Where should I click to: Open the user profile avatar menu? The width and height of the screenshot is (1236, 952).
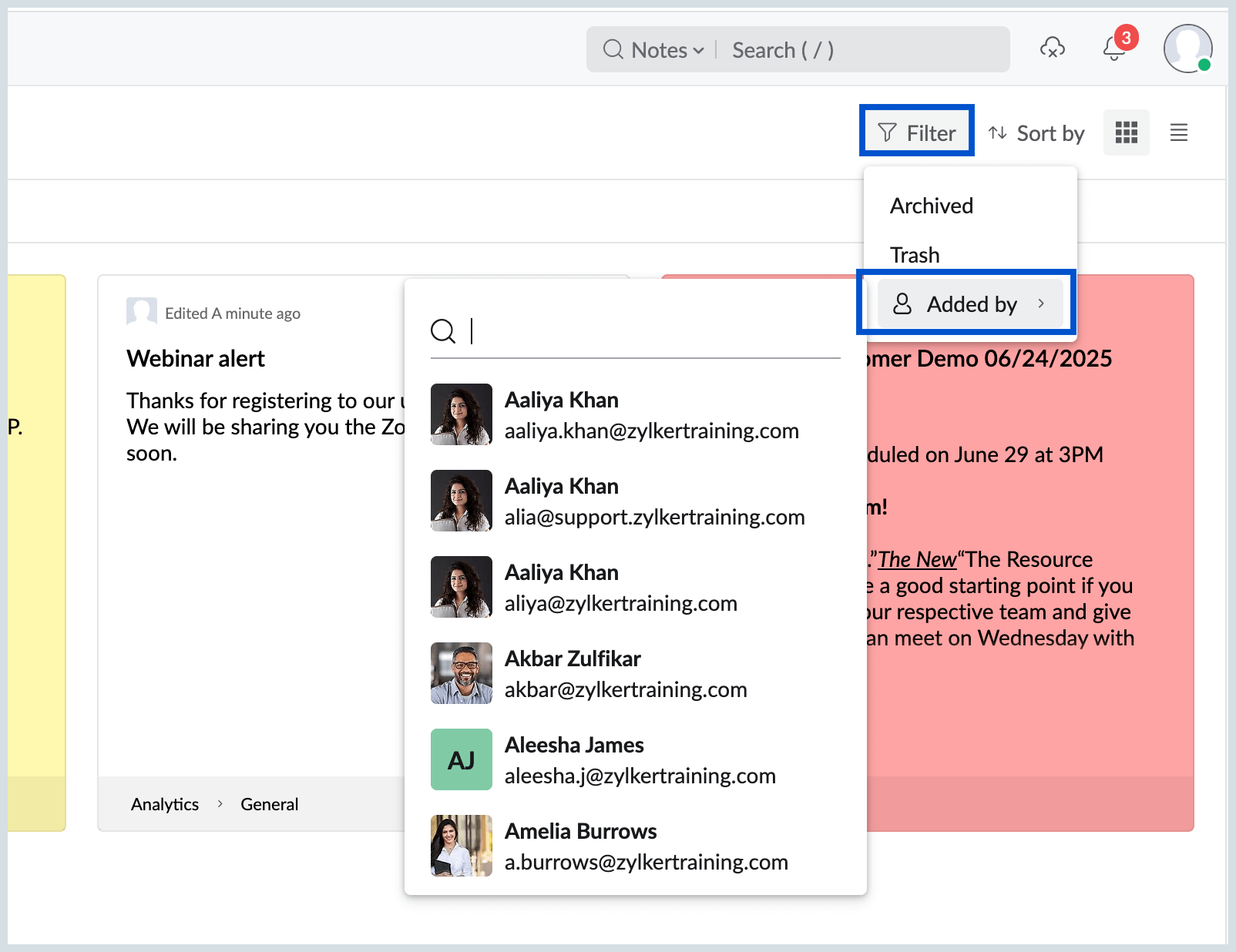1187,49
